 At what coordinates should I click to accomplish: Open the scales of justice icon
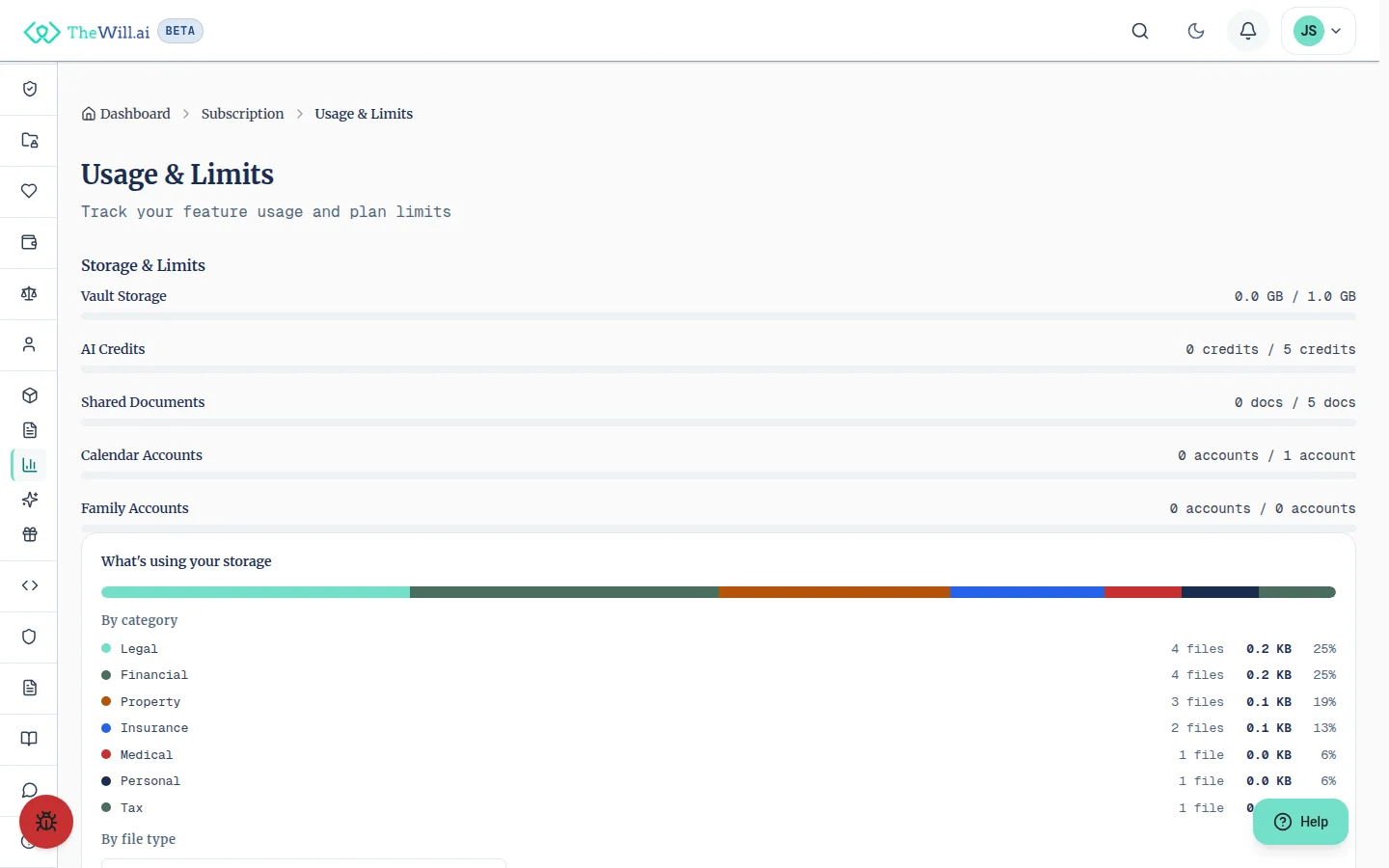click(x=29, y=293)
